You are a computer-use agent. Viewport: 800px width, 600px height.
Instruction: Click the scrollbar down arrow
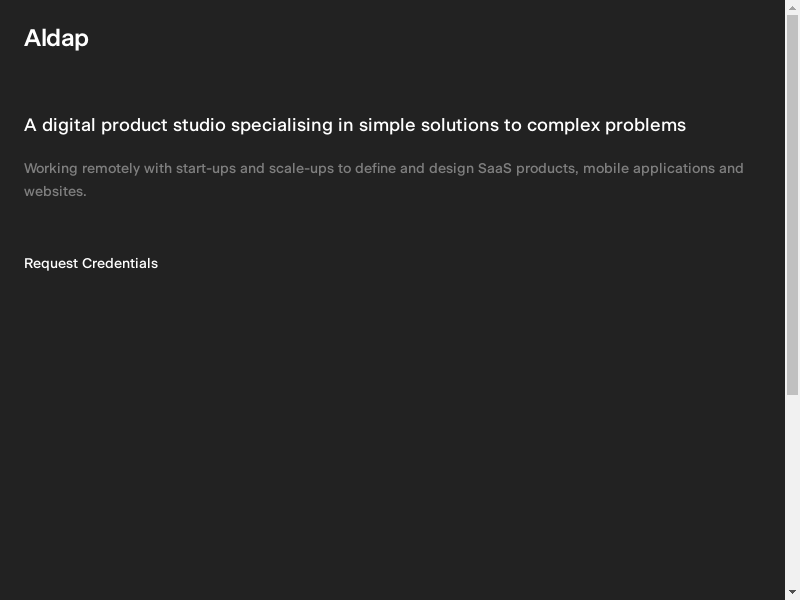point(792,592)
